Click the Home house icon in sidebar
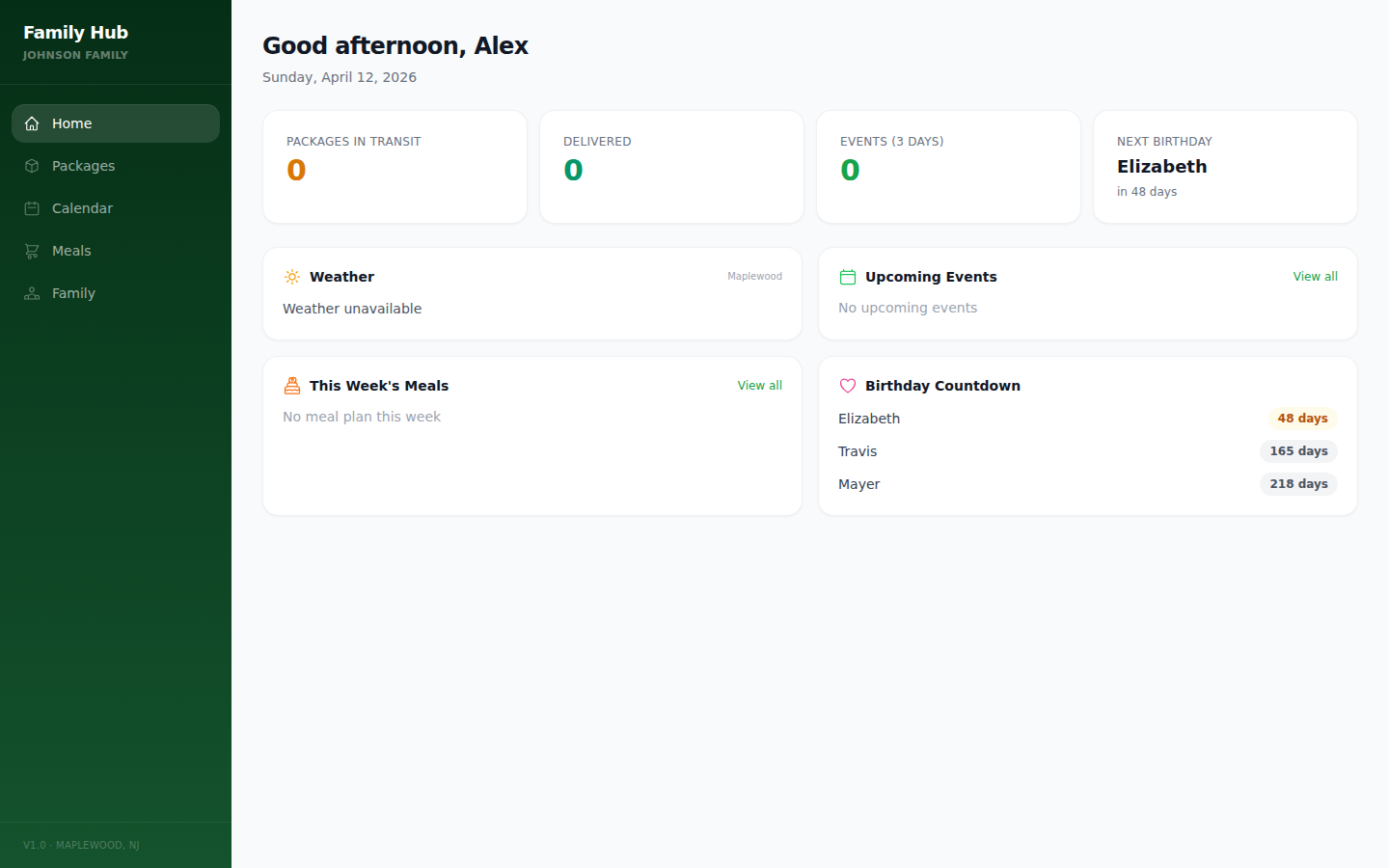The height and width of the screenshot is (868, 1389). [32, 123]
